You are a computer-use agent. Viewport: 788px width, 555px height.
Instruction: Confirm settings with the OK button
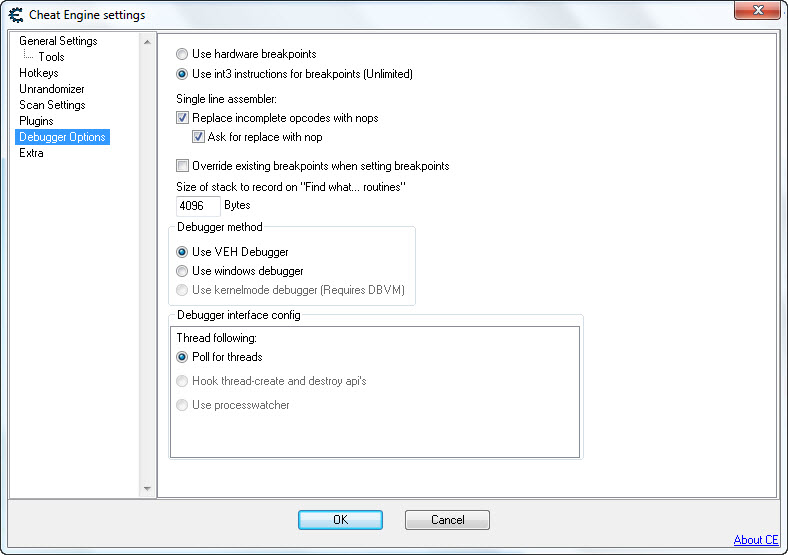coord(340,520)
